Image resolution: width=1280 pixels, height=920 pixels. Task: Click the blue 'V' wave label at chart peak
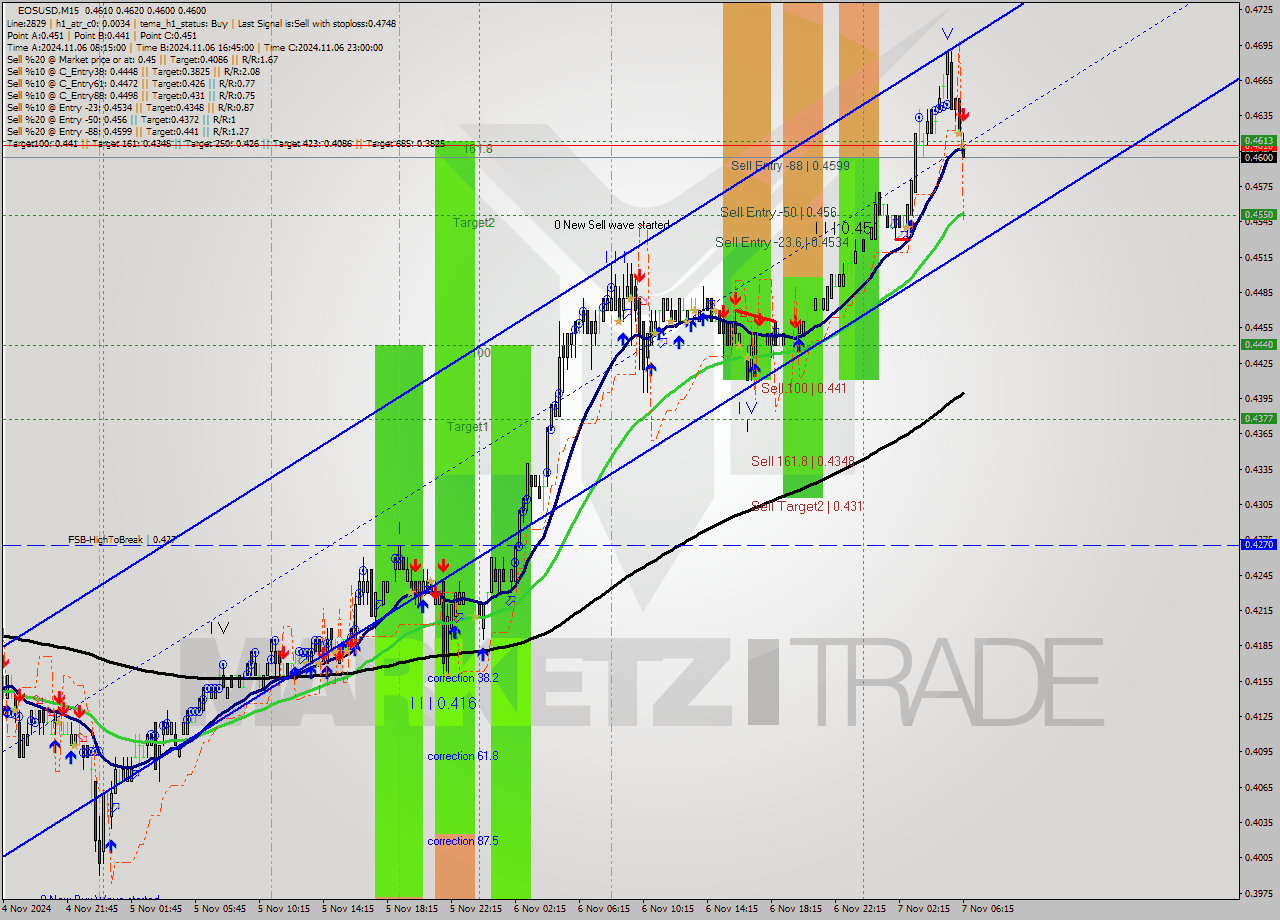[947, 34]
